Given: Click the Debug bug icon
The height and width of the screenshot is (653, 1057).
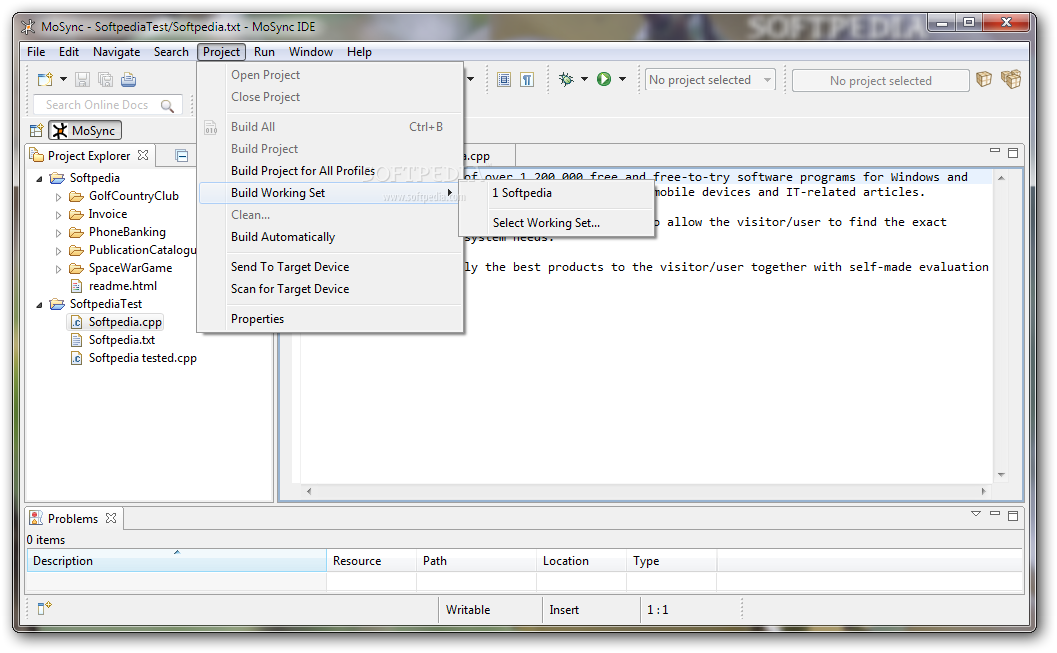Looking at the screenshot, I should [x=566, y=80].
